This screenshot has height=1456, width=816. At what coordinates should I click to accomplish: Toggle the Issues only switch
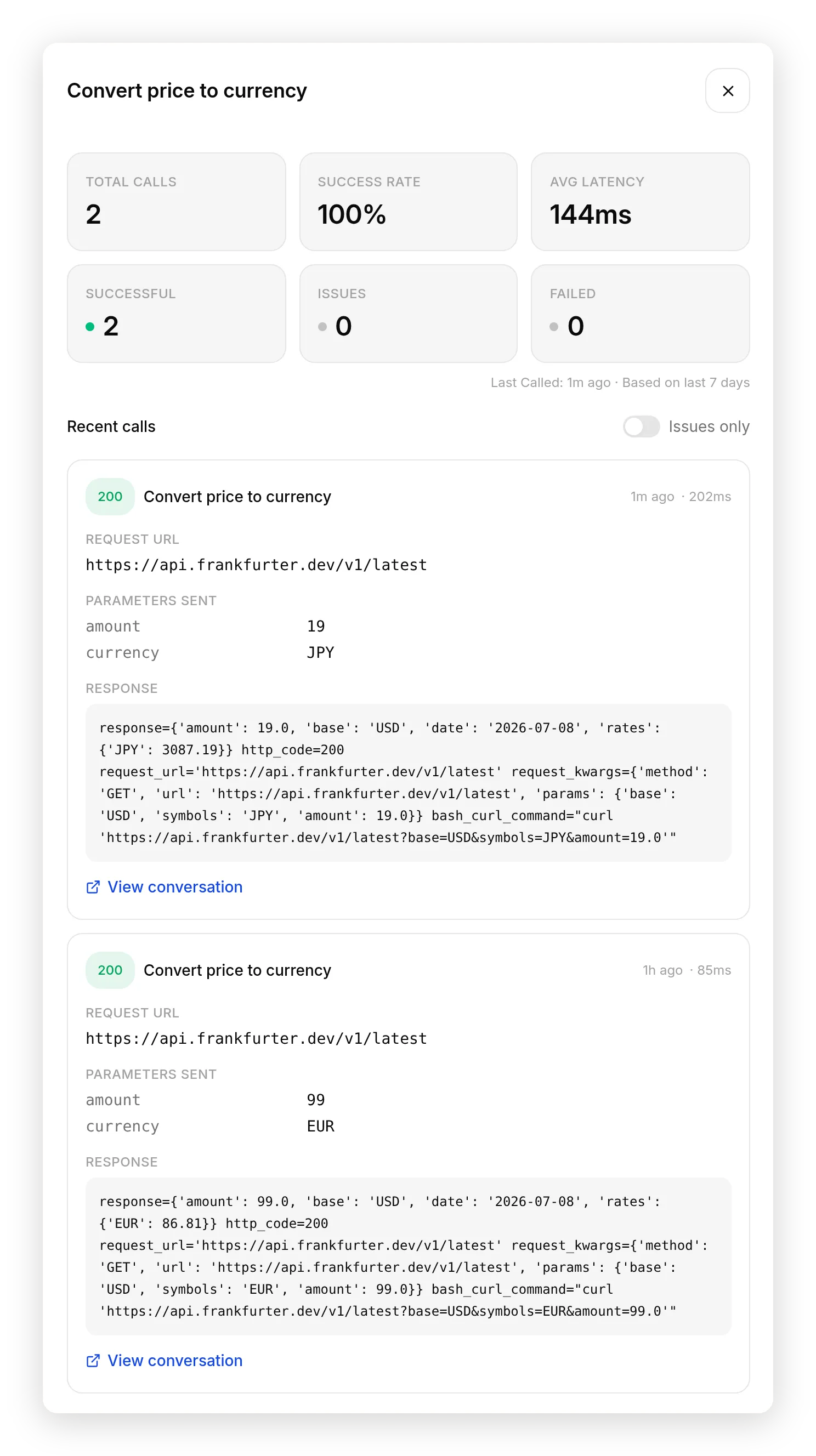tap(641, 426)
